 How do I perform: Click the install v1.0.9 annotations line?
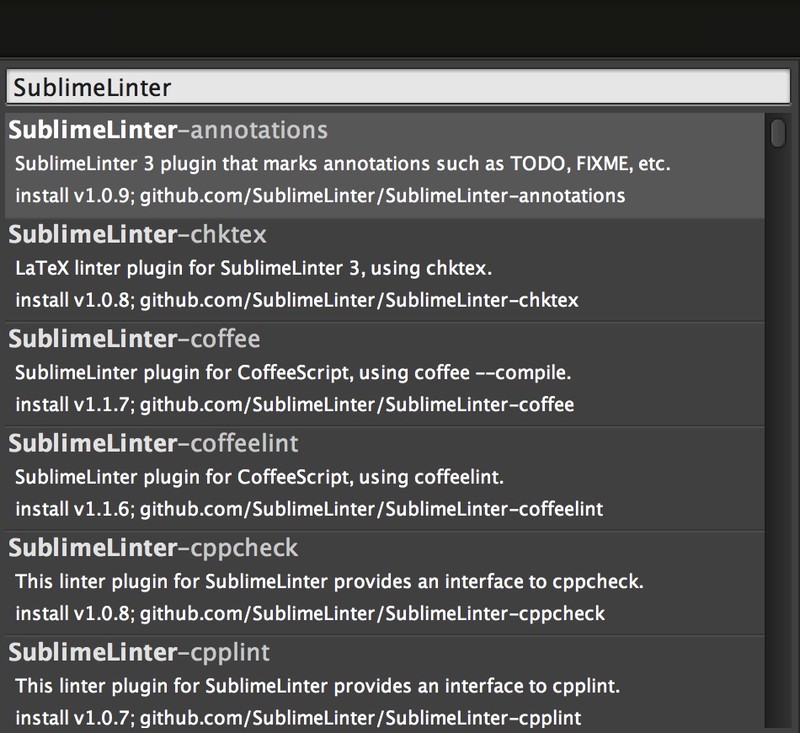pyautogui.click(x=320, y=196)
